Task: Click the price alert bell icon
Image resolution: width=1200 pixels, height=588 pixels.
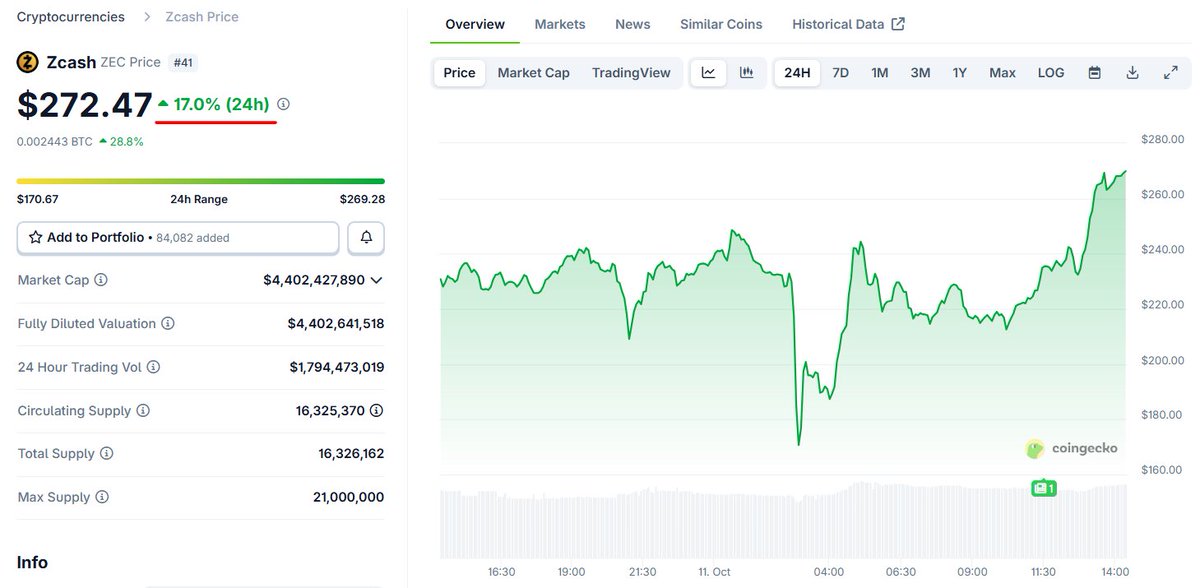Action: click(366, 238)
